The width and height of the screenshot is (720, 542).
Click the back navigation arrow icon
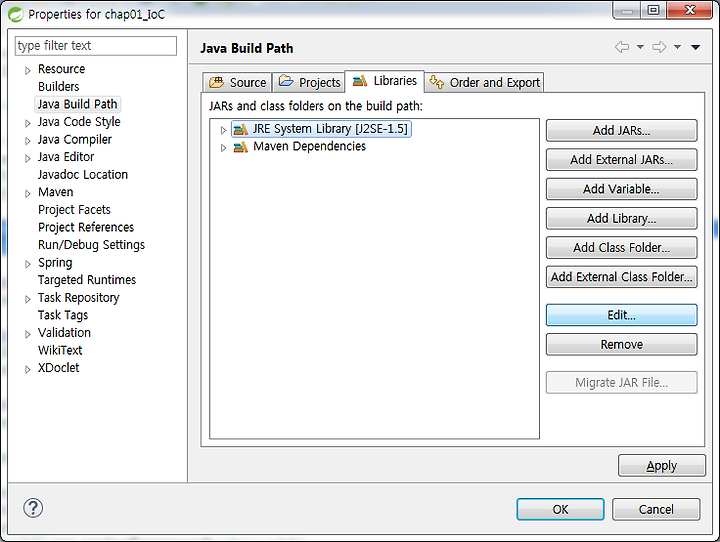point(622,47)
